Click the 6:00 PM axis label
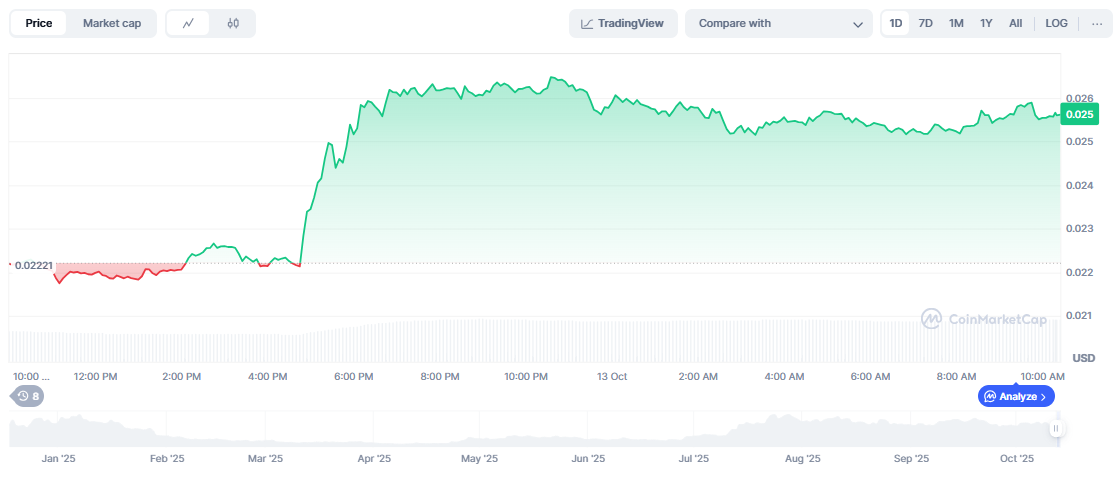1115x481 pixels. click(x=353, y=376)
